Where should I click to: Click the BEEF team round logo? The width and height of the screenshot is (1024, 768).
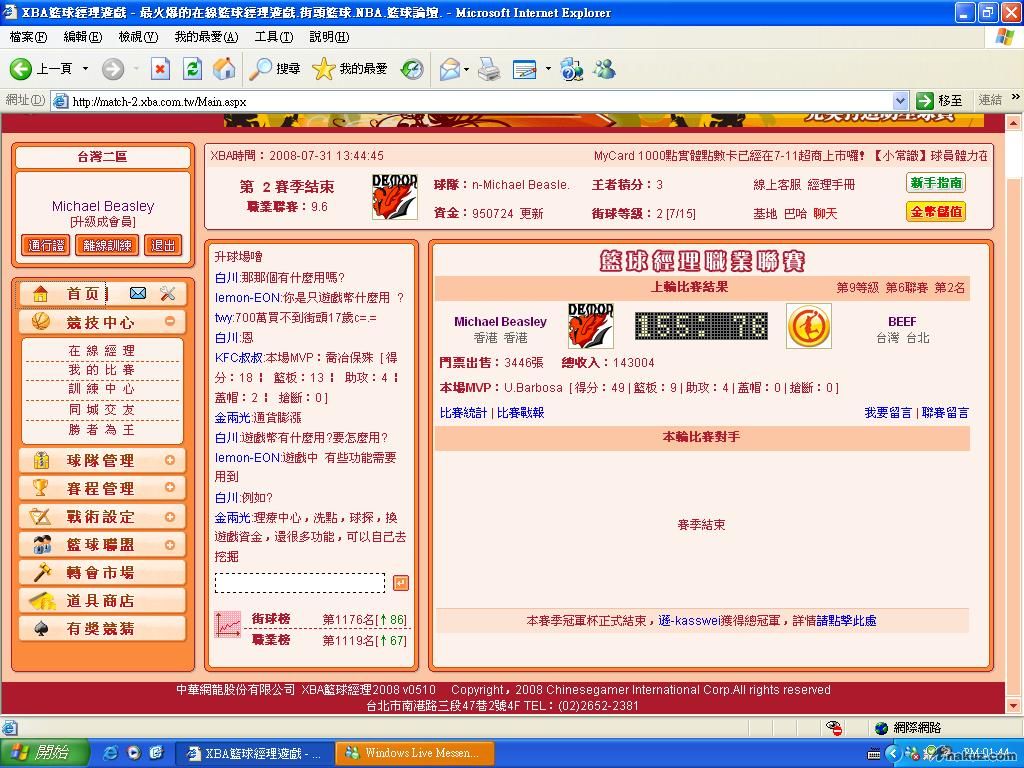[808, 326]
